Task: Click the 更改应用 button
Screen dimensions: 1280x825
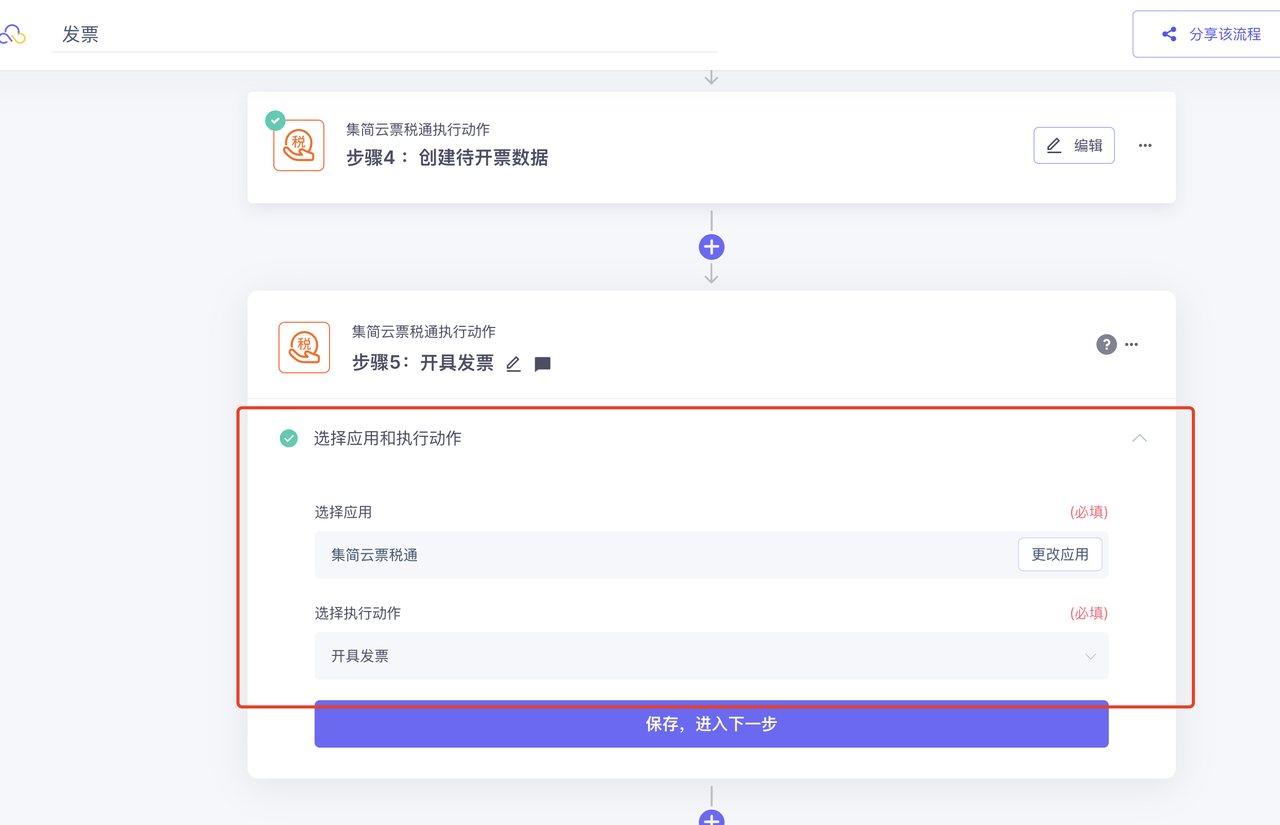Action: point(1060,554)
